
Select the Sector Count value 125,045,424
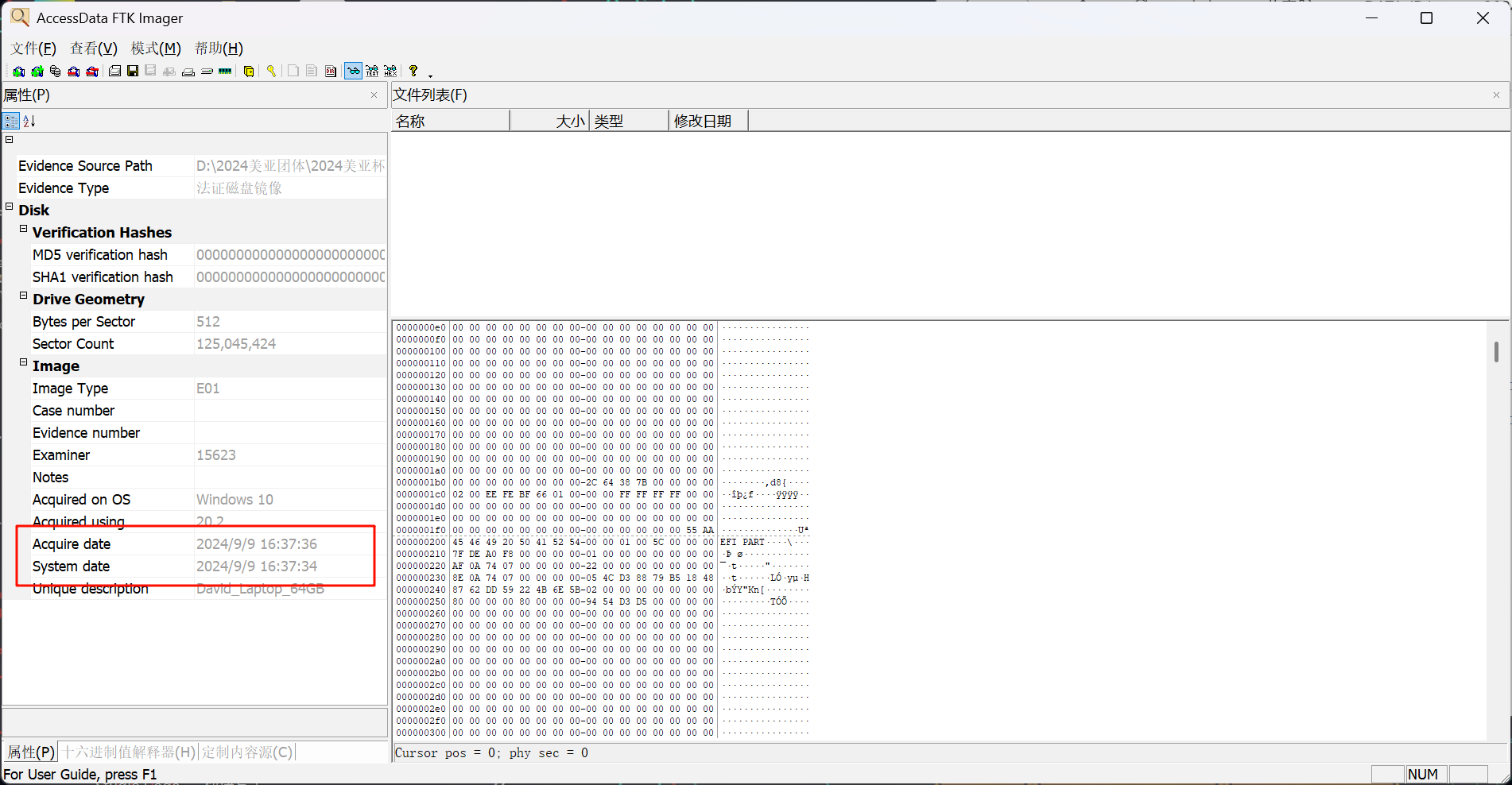click(x=236, y=343)
